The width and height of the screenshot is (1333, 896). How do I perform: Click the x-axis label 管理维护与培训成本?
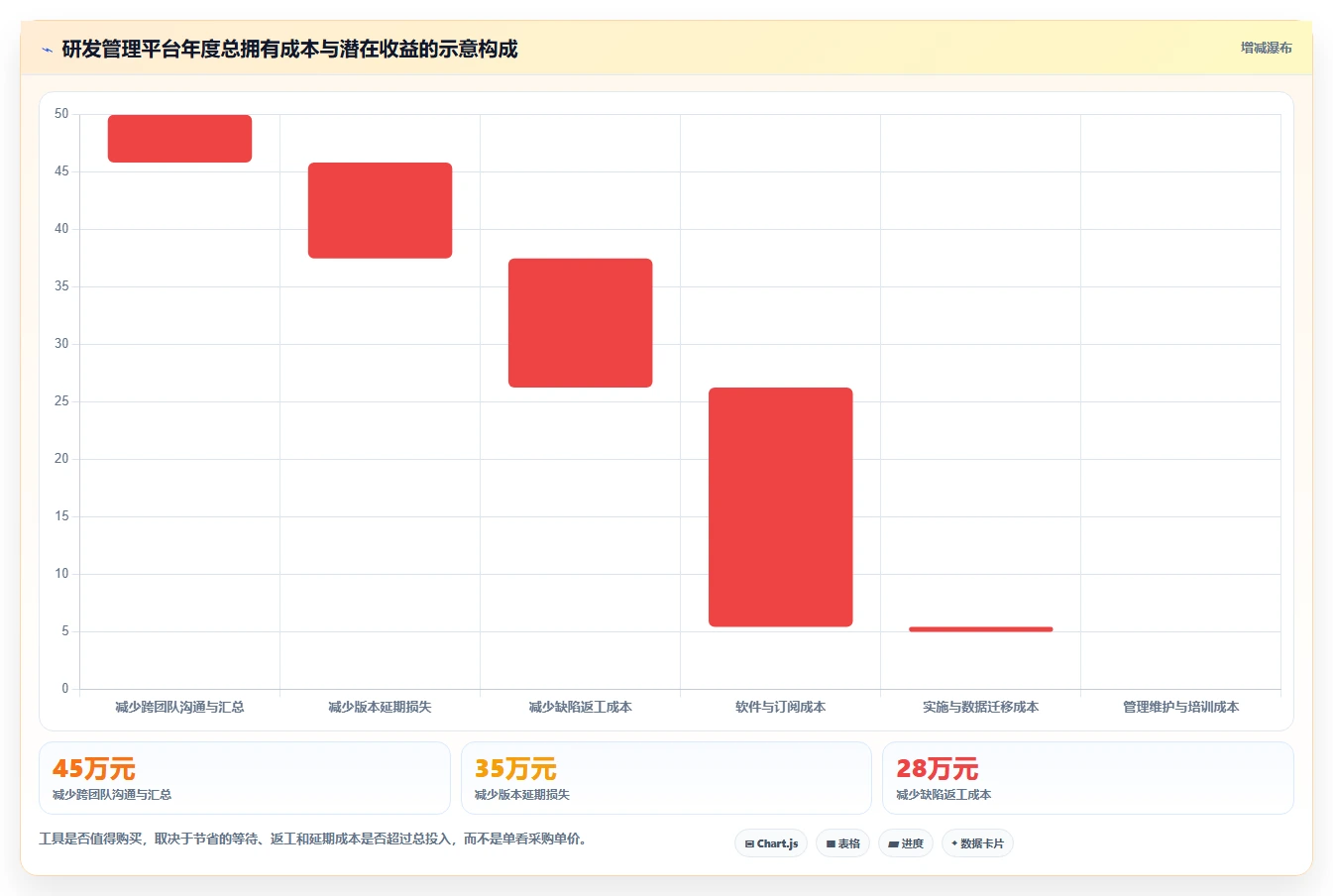[x=1180, y=707]
